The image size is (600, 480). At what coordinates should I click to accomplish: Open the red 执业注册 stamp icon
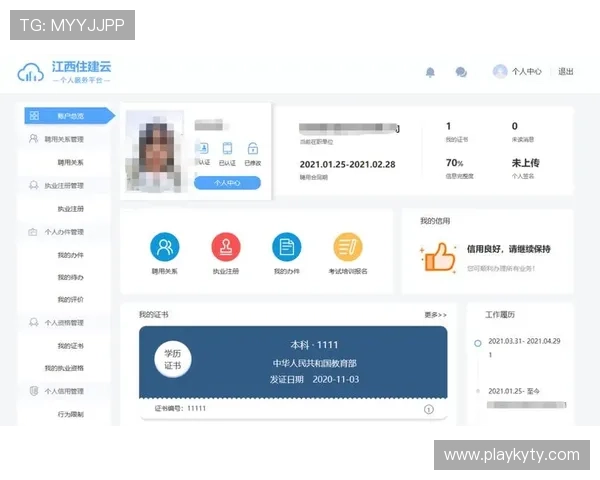226,247
